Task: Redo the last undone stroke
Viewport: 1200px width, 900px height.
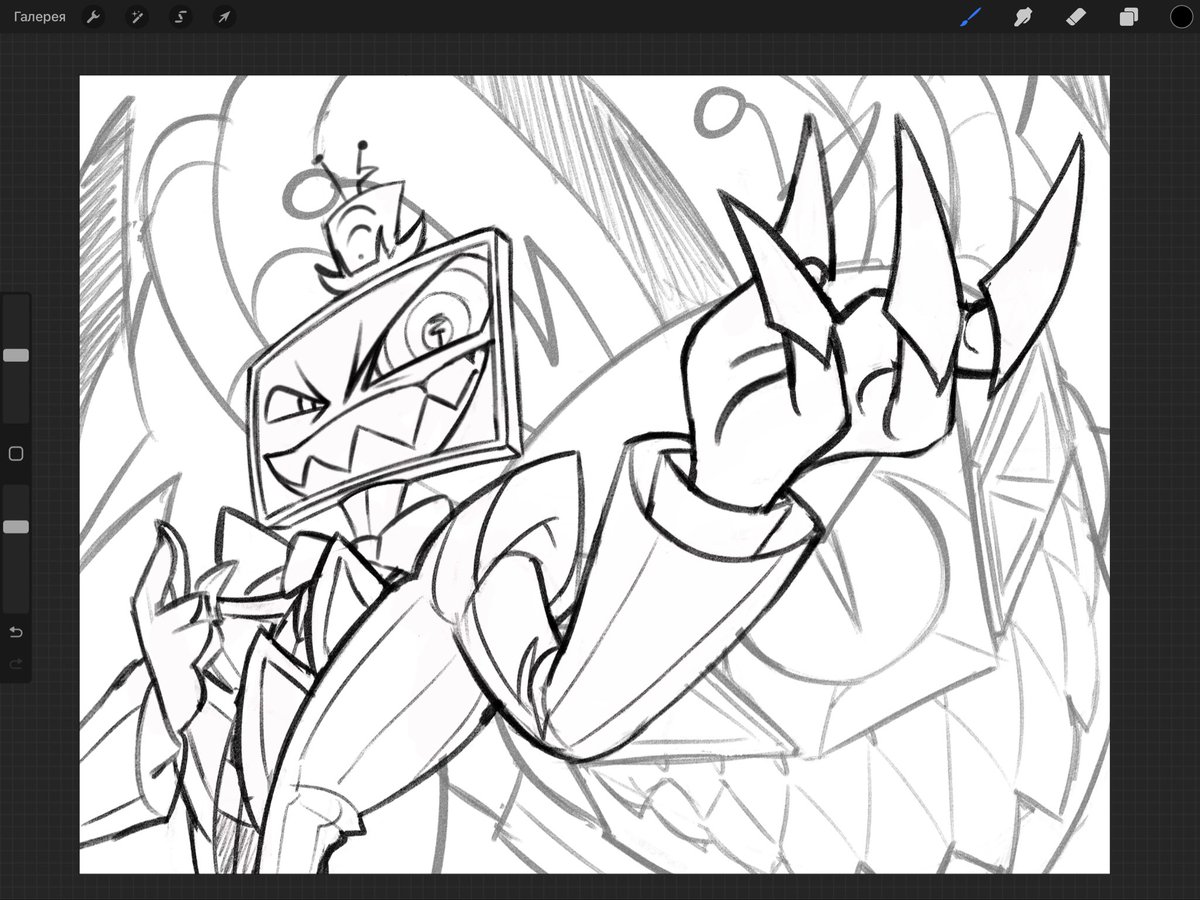Action: coord(16,664)
